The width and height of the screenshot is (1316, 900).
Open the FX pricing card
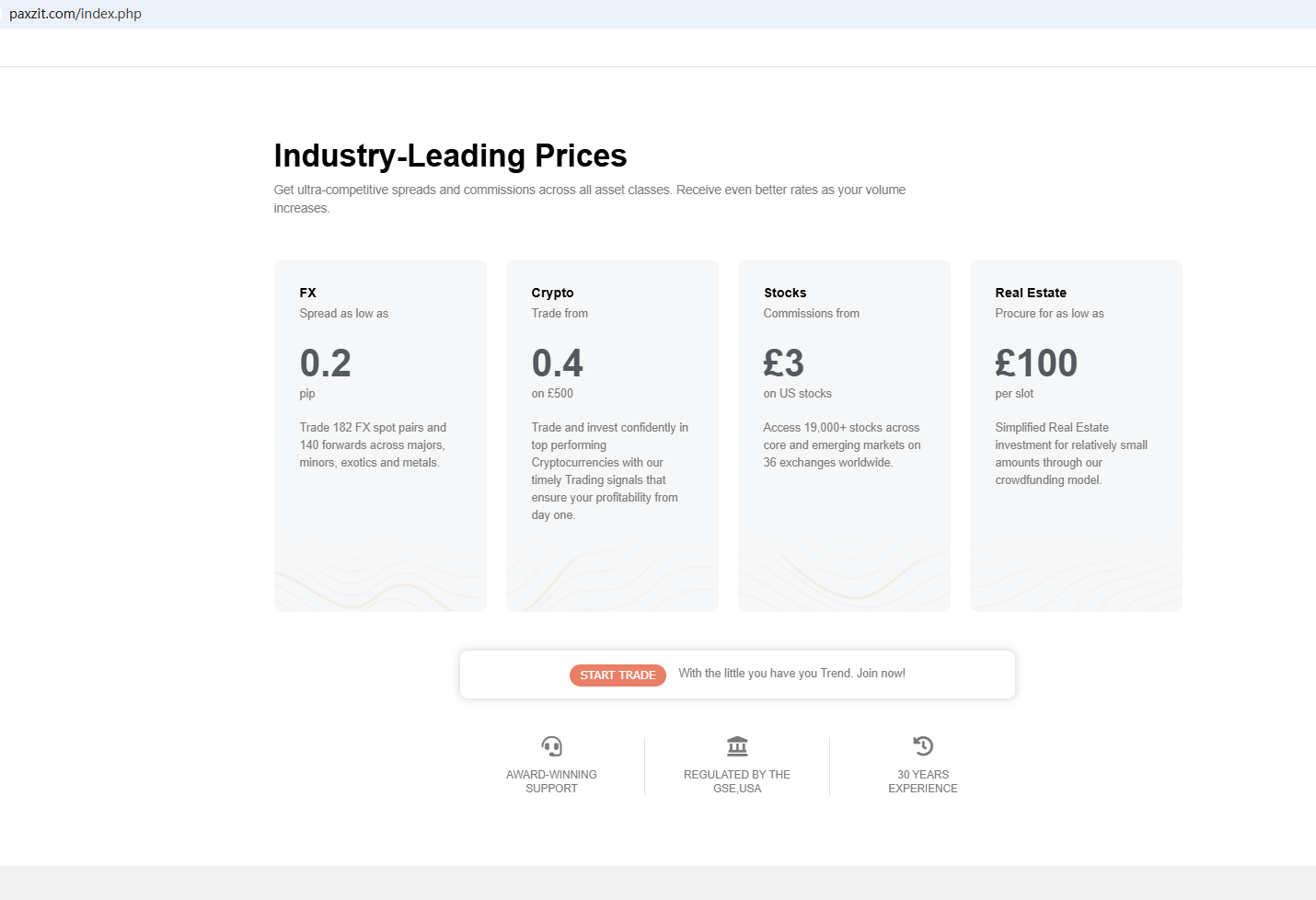pyautogui.click(x=380, y=435)
